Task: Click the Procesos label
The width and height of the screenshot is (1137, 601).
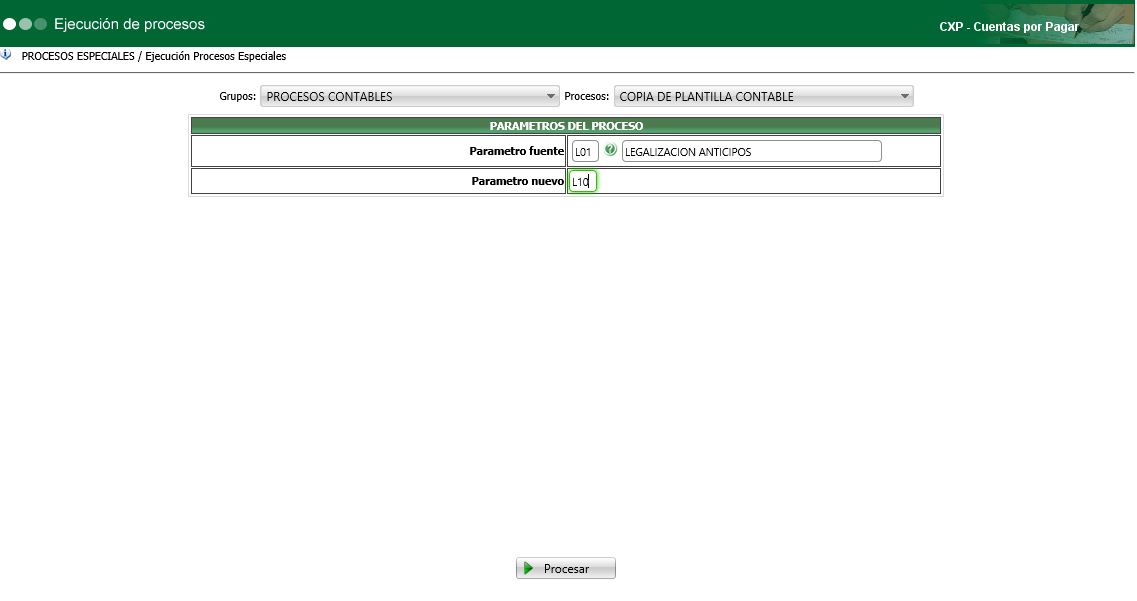Action: 587,96
